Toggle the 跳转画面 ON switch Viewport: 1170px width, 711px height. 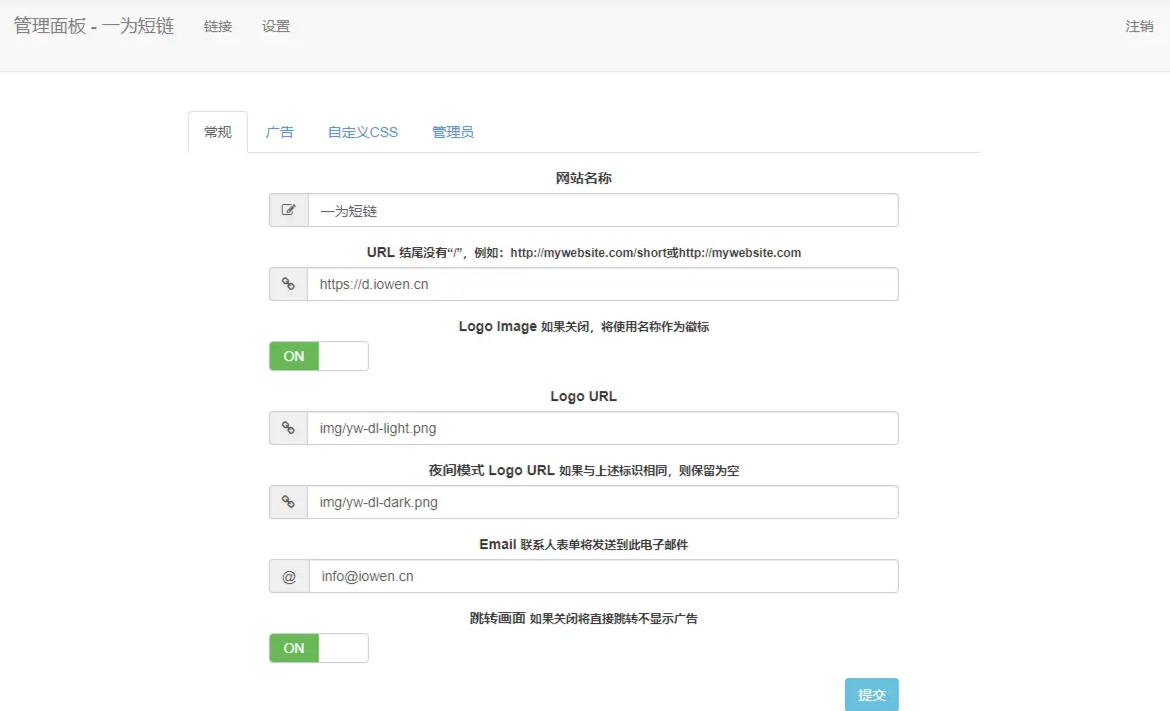click(319, 648)
